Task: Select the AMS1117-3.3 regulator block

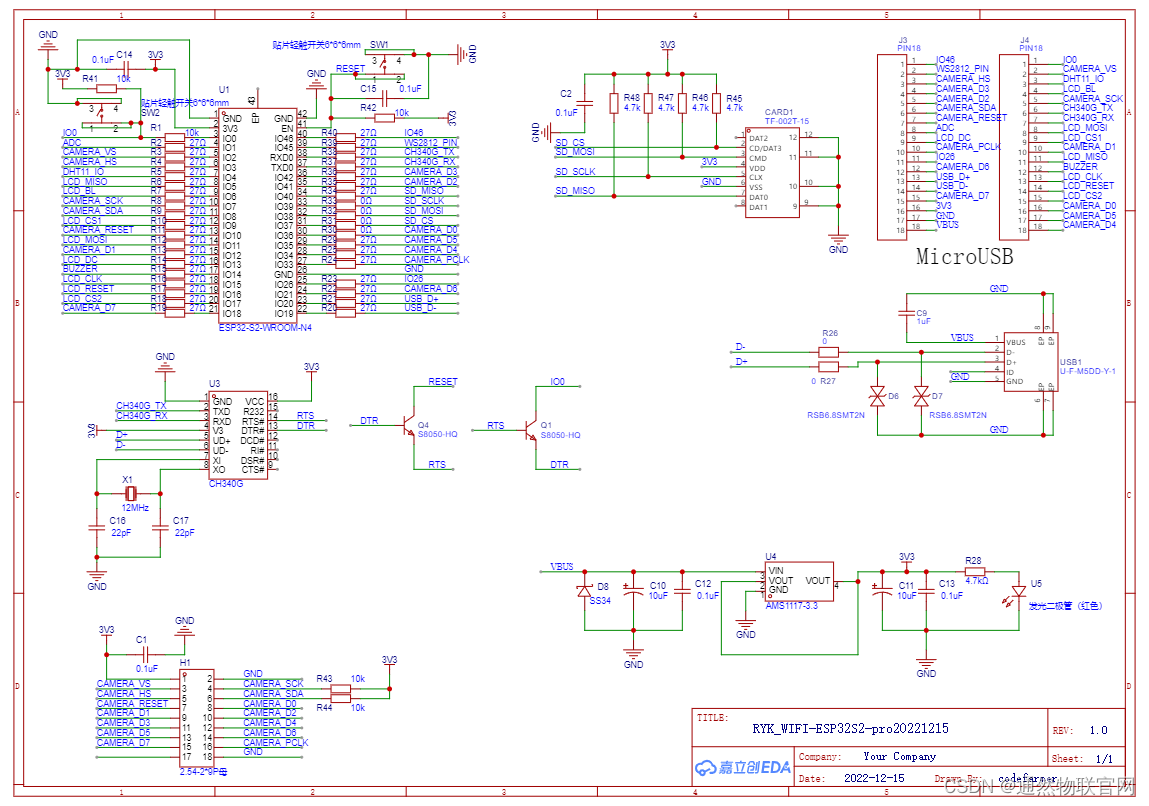Action: 799,582
